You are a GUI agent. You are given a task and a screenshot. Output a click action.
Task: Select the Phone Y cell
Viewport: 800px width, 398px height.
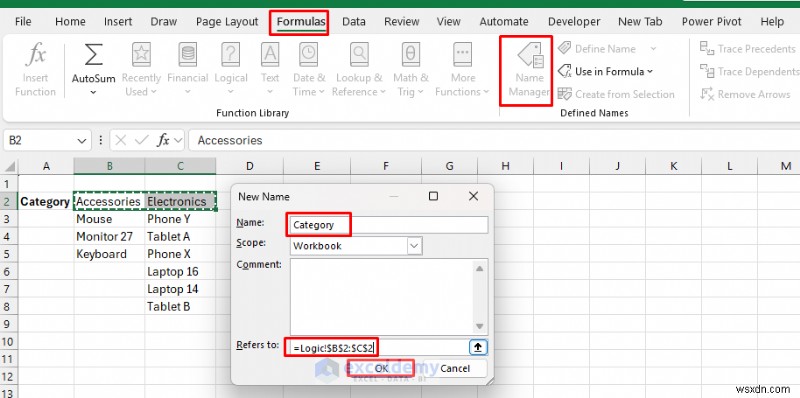pos(181,219)
